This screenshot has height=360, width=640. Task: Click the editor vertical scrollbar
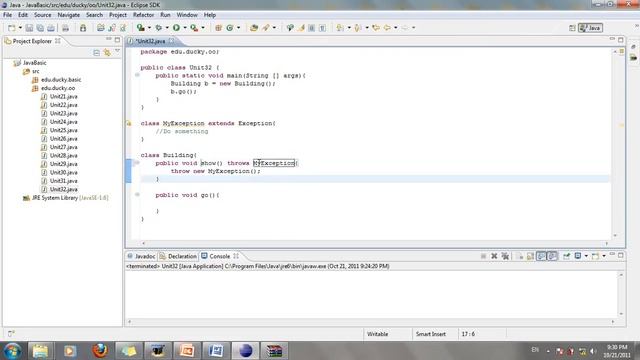(615, 143)
